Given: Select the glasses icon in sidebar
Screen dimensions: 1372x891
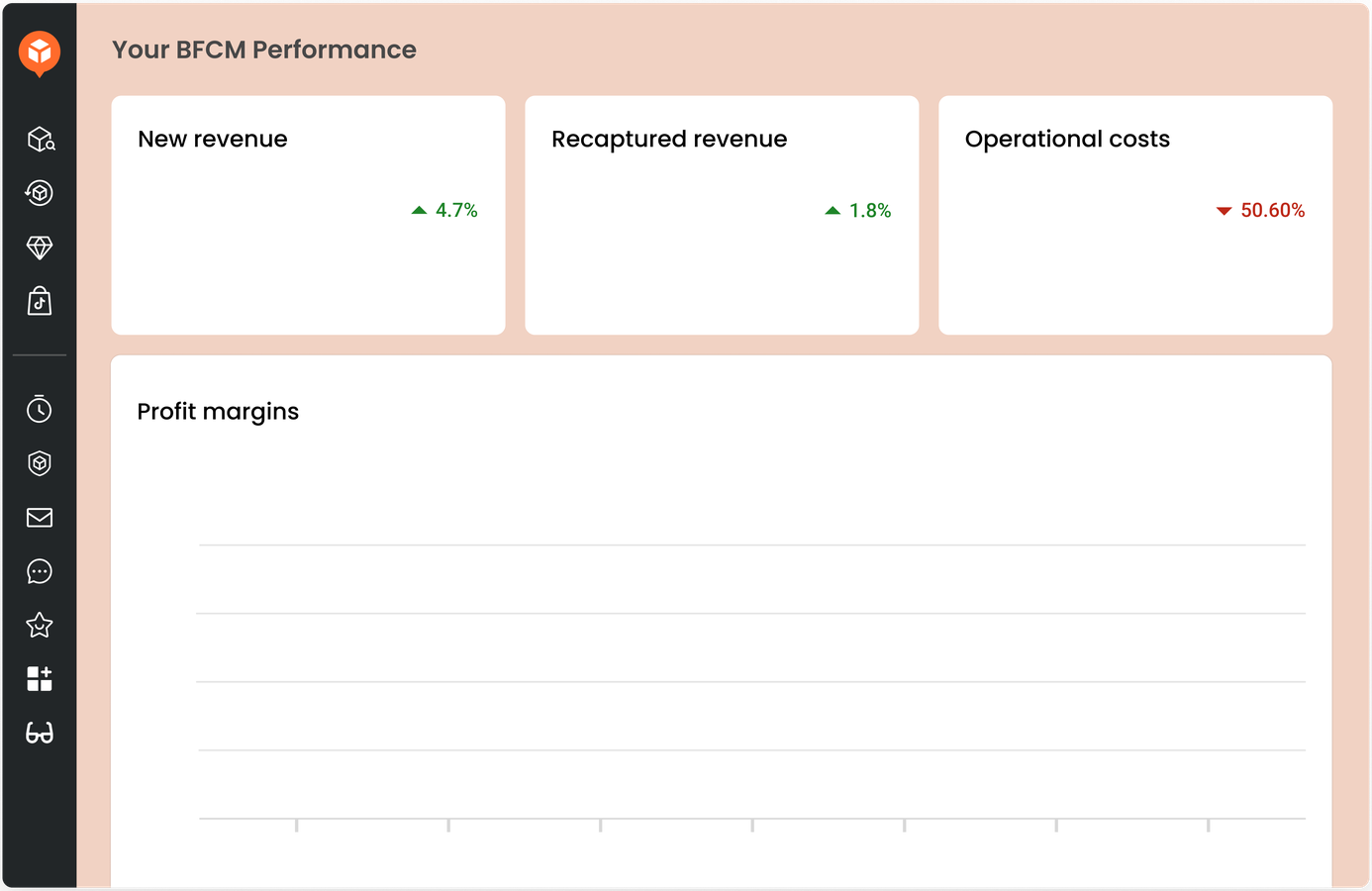Looking at the screenshot, I should click(40, 734).
